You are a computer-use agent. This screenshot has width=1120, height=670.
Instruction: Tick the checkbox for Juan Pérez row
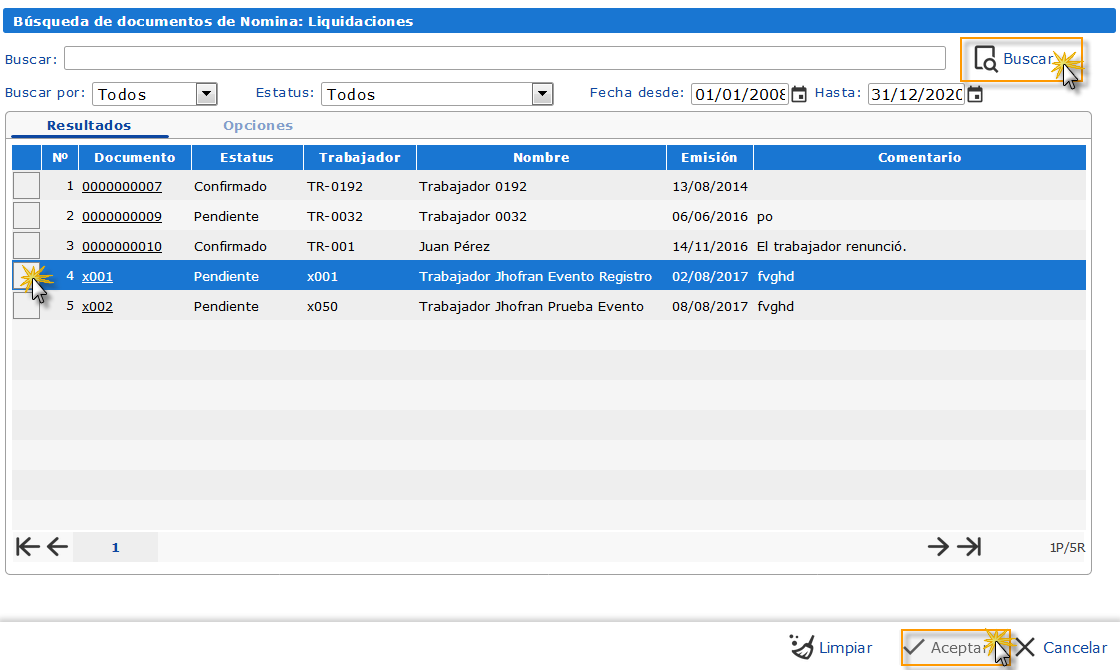[26, 246]
